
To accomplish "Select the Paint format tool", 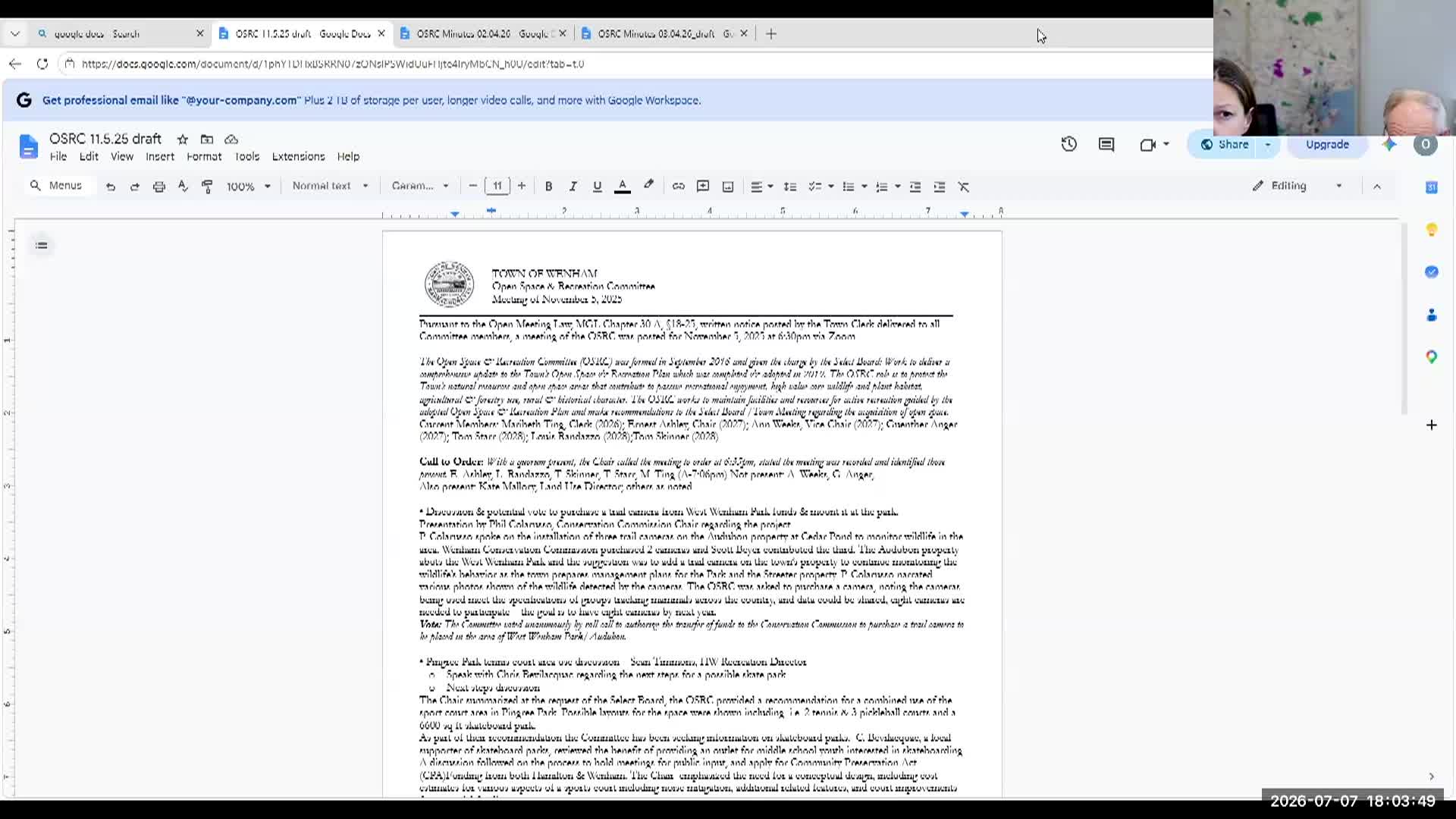I will click(x=207, y=187).
